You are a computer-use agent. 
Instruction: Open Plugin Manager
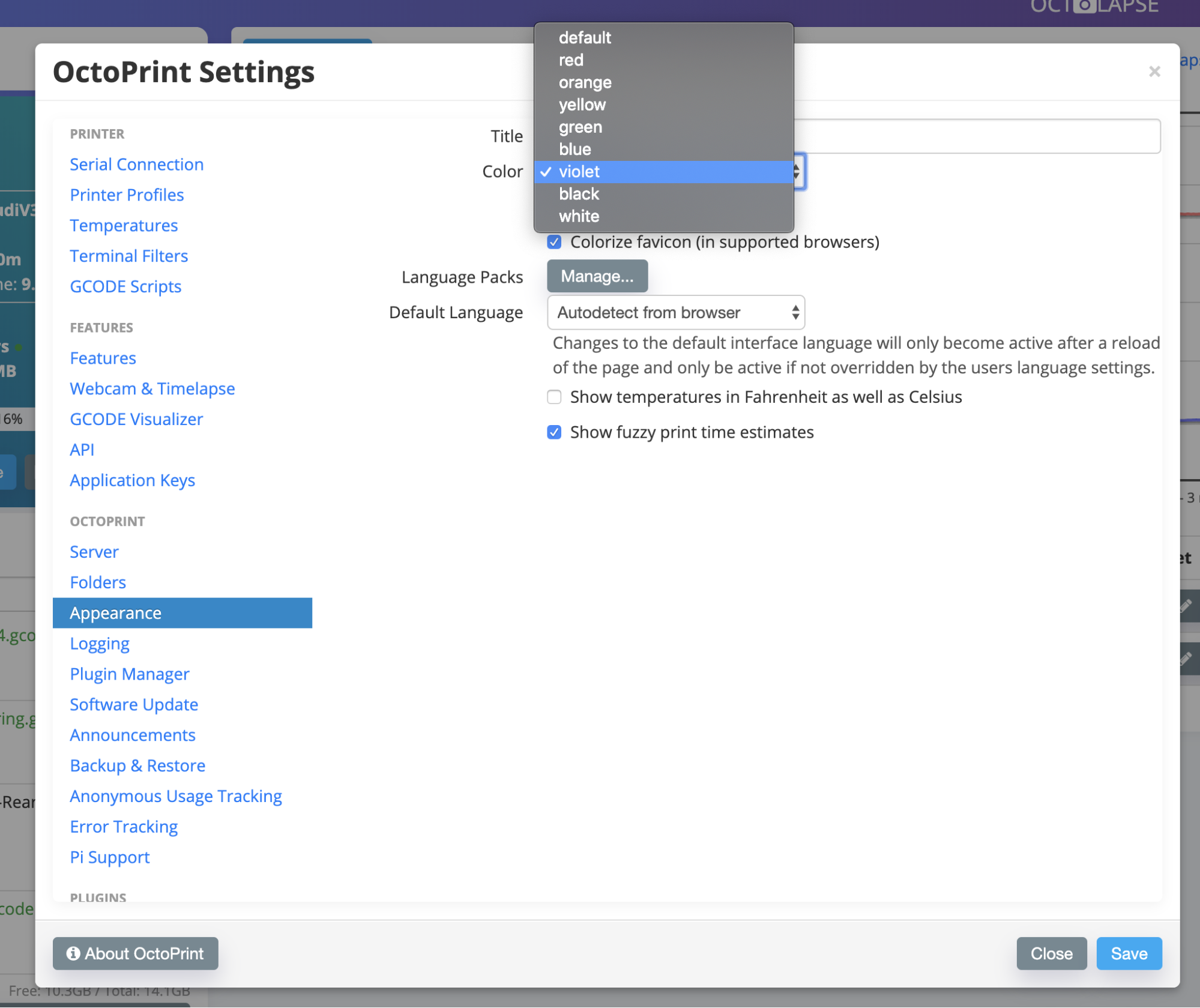coord(129,675)
